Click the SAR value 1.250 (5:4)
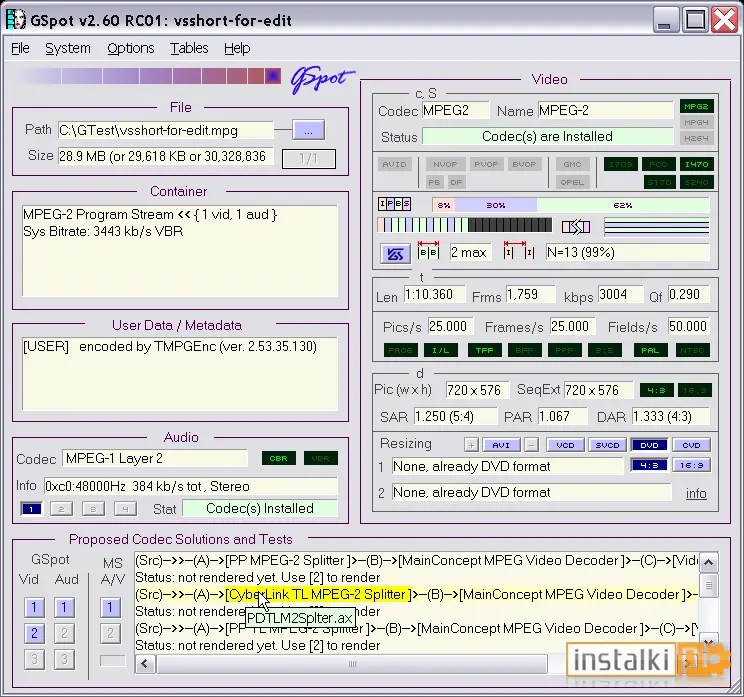 pyautogui.click(x=456, y=417)
